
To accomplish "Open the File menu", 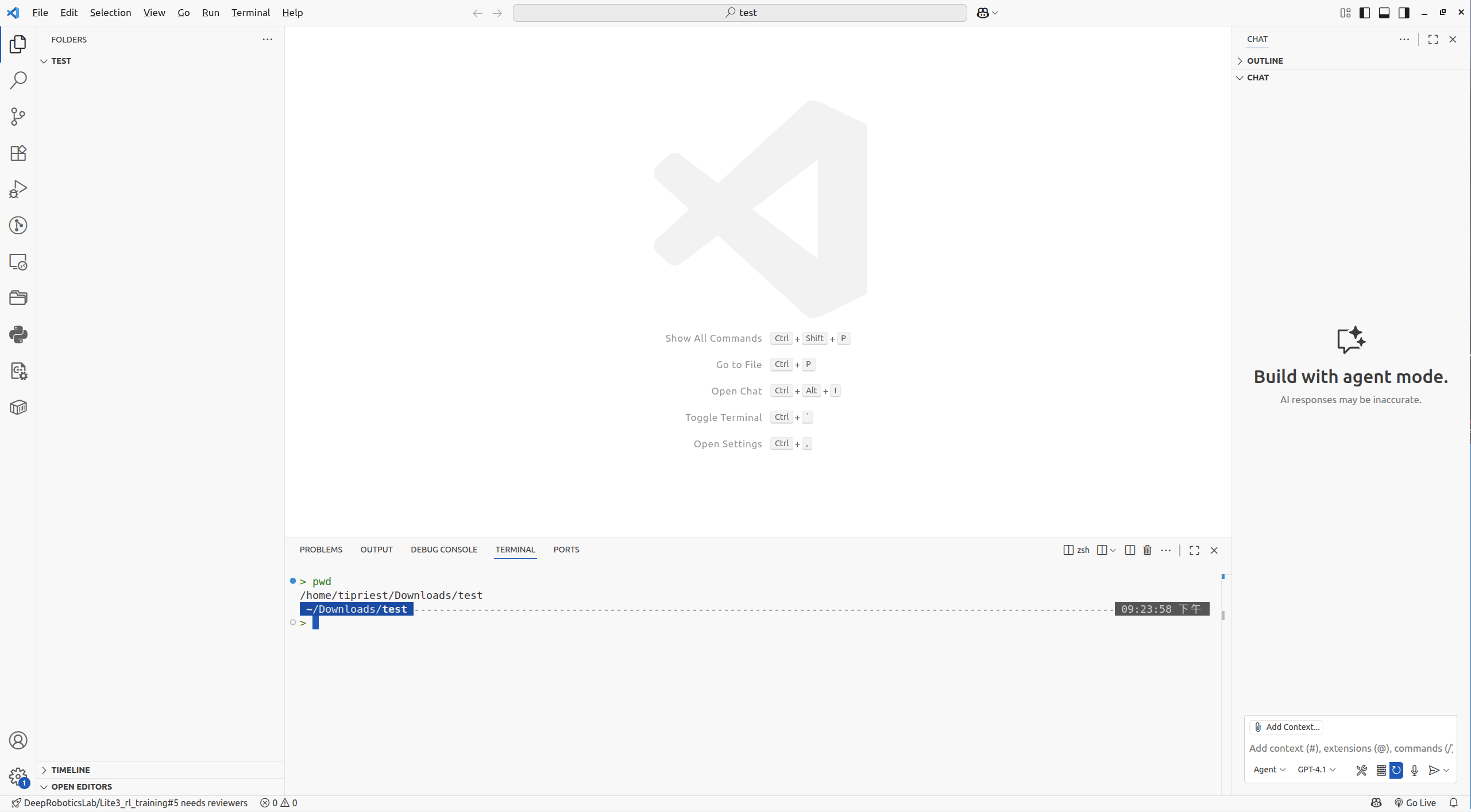I will click(x=40, y=13).
